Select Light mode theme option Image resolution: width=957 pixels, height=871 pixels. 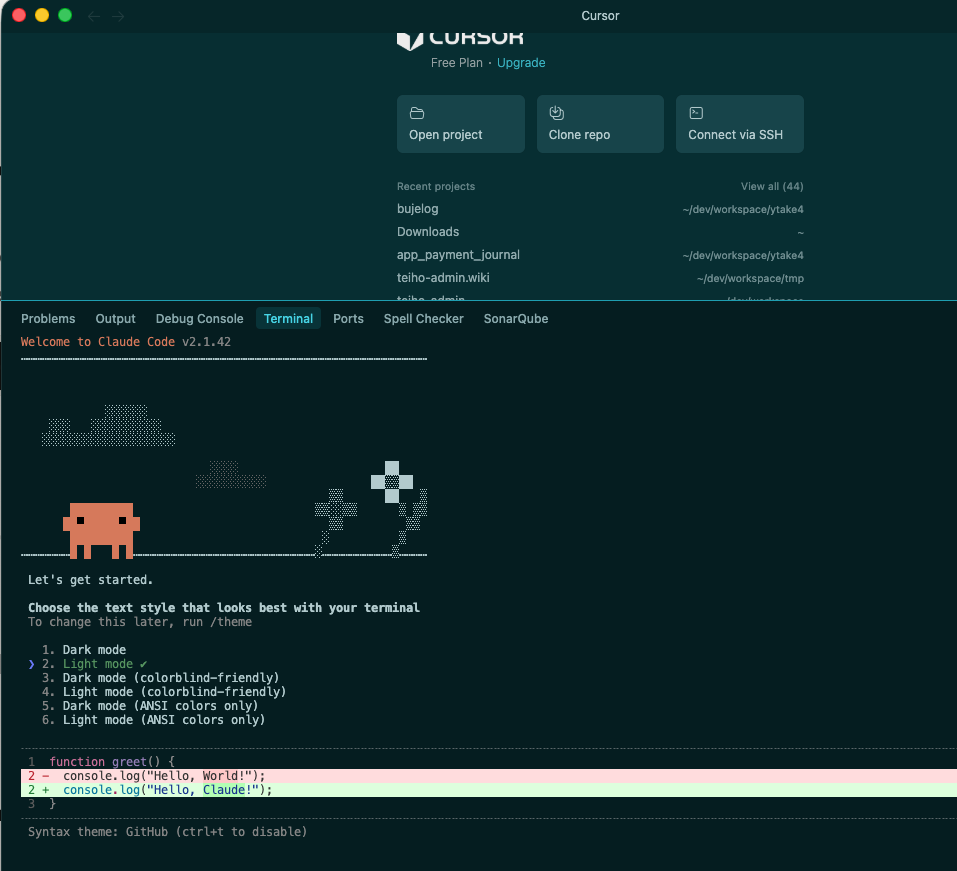(97, 664)
